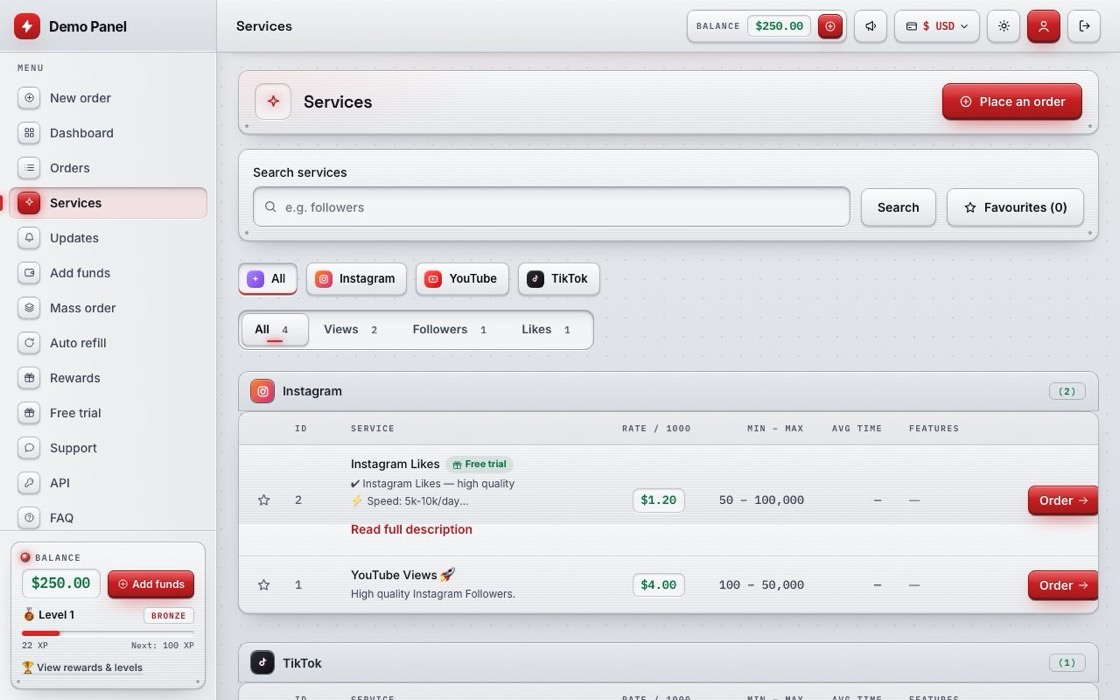The height and width of the screenshot is (700, 1120).
Task: Click the logout icon in header
Action: [x=1084, y=26]
